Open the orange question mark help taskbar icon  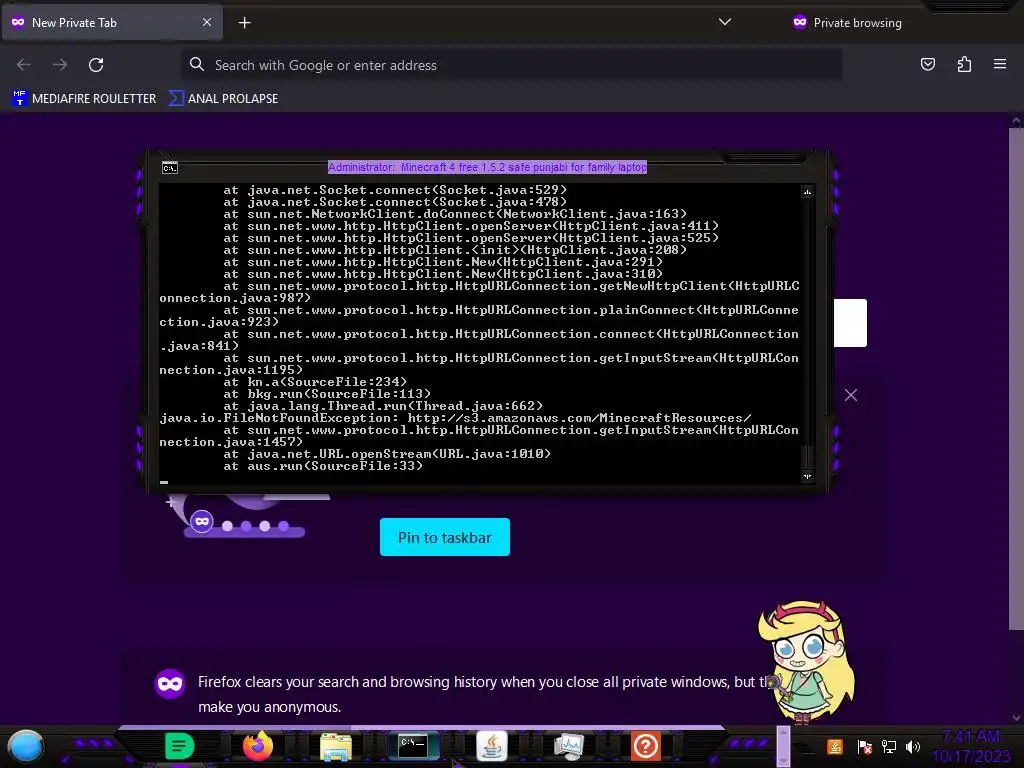tap(646, 746)
